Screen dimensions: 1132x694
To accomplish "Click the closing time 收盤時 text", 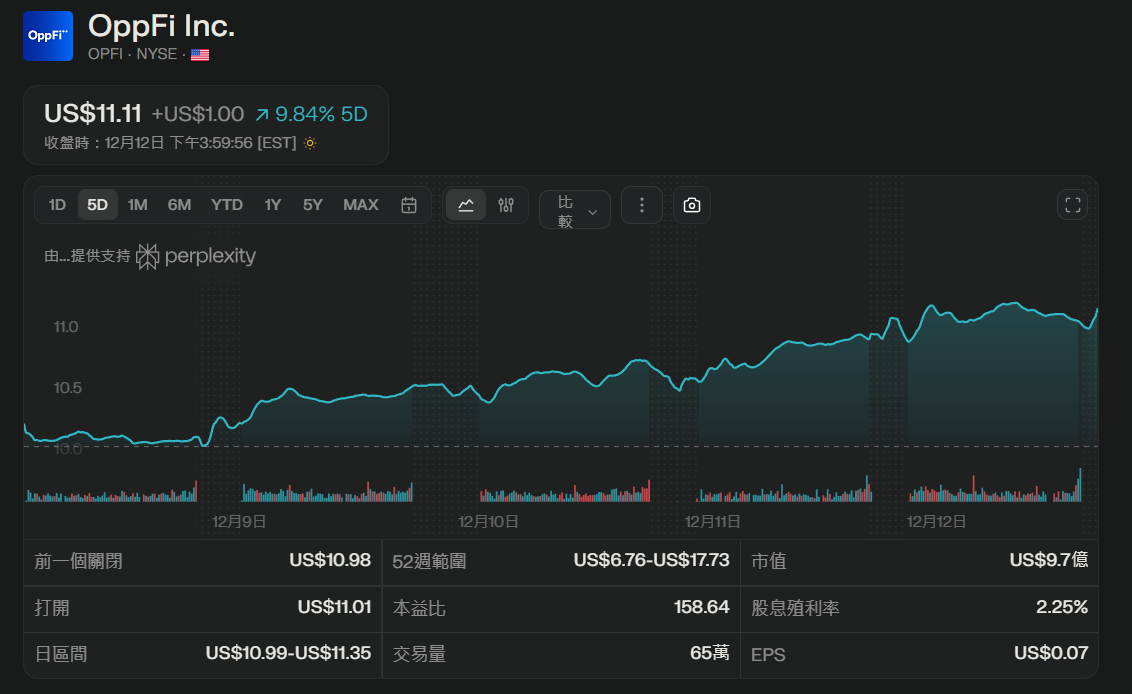I will pyautogui.click(x=170, y=143).
